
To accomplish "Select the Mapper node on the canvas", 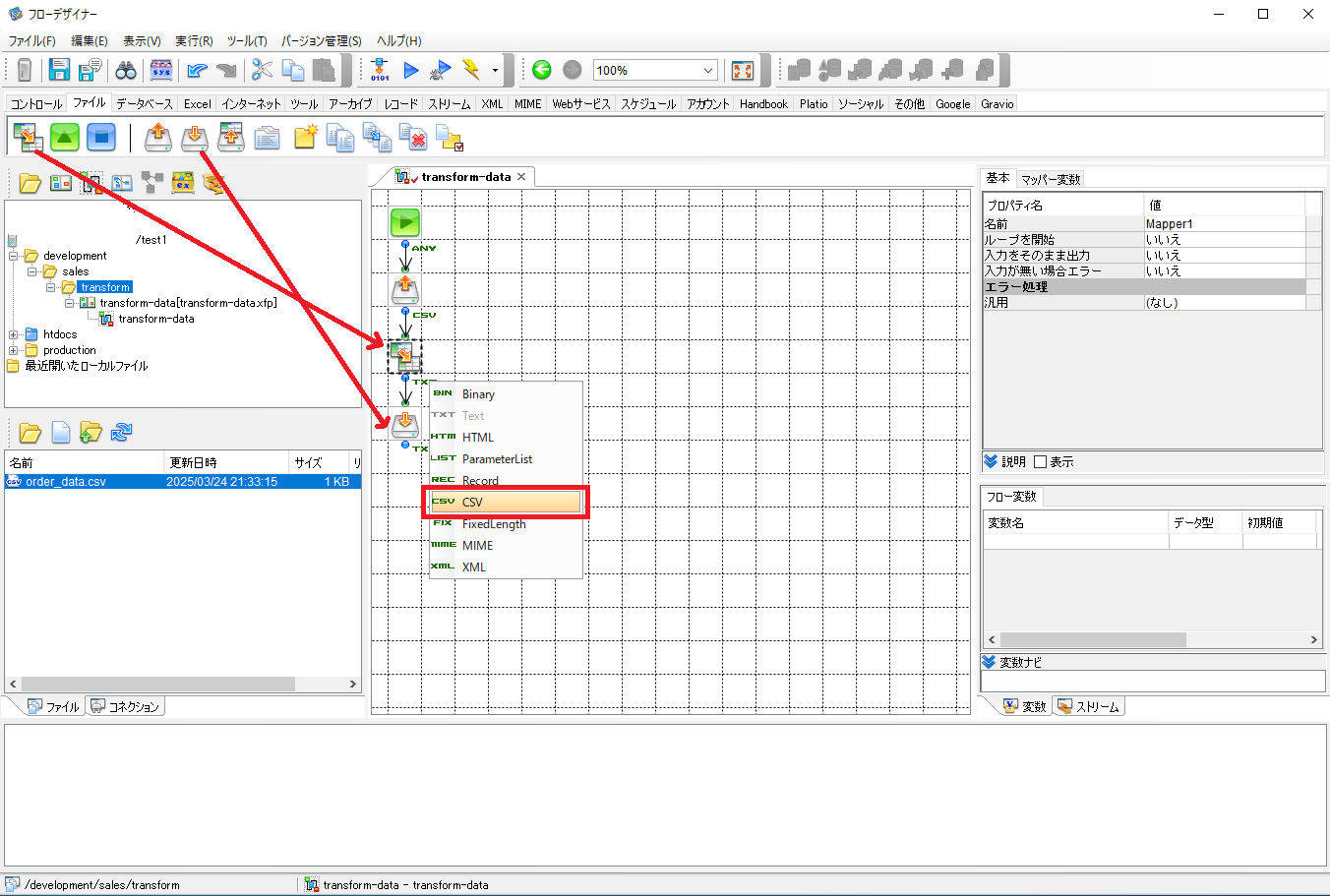I will 404,356.
